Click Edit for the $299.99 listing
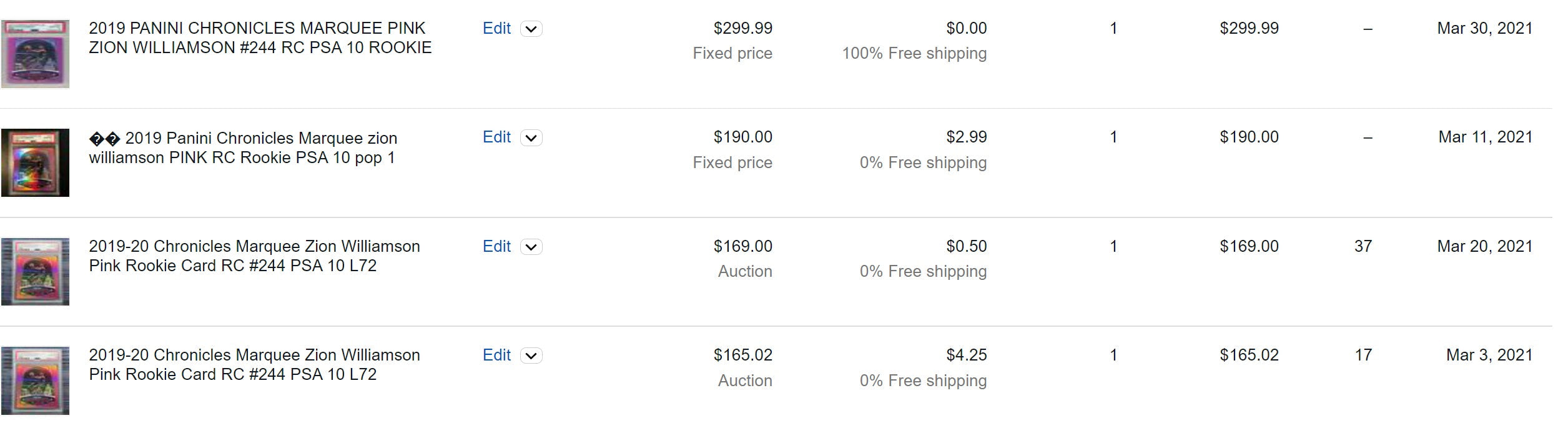Image resolution: width=1568 pixels, height=423 pixels. point(496,28)
